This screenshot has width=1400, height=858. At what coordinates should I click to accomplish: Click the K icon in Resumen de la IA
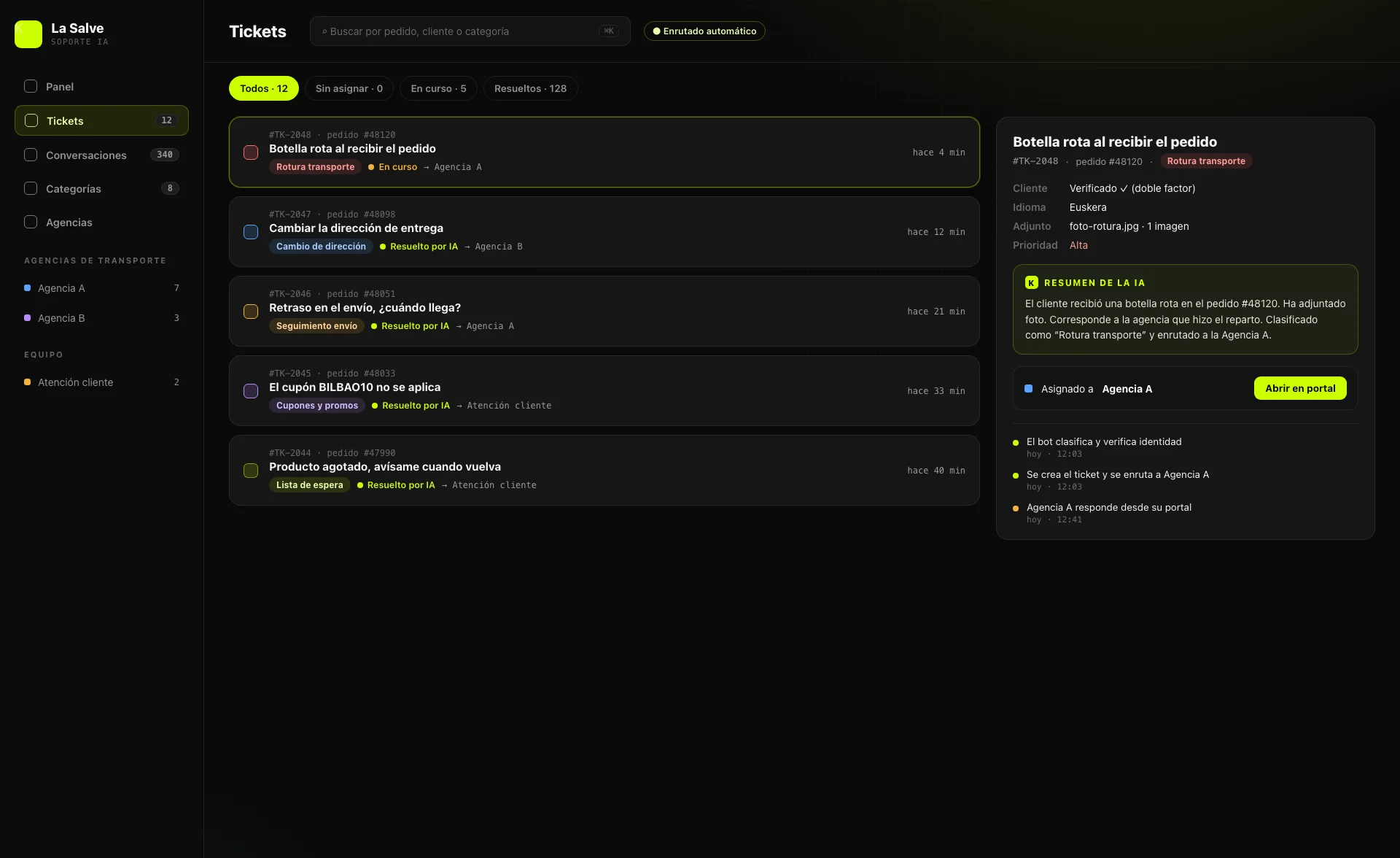1032,282
